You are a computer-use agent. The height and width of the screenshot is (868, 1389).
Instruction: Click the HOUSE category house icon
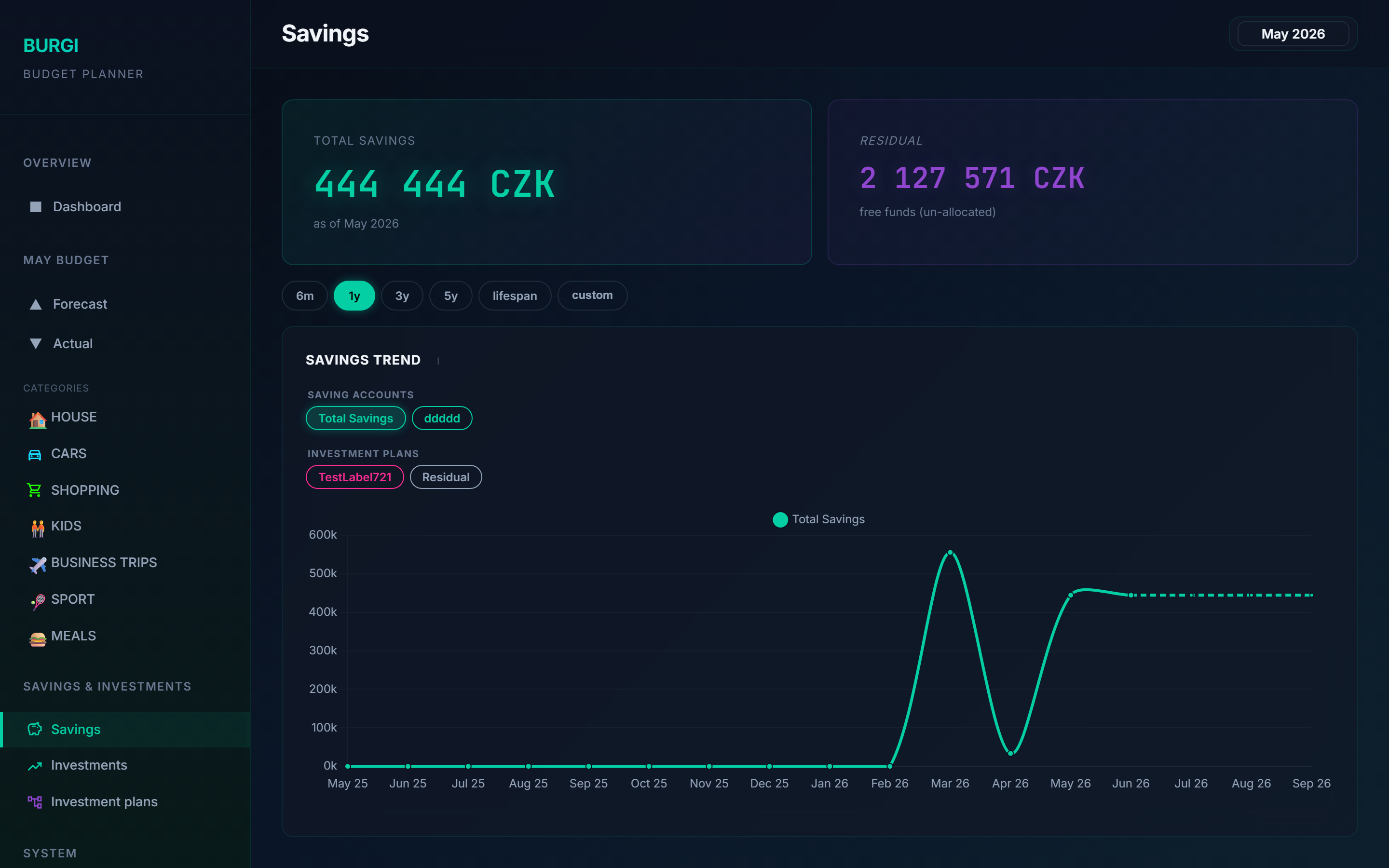[37, 420]
